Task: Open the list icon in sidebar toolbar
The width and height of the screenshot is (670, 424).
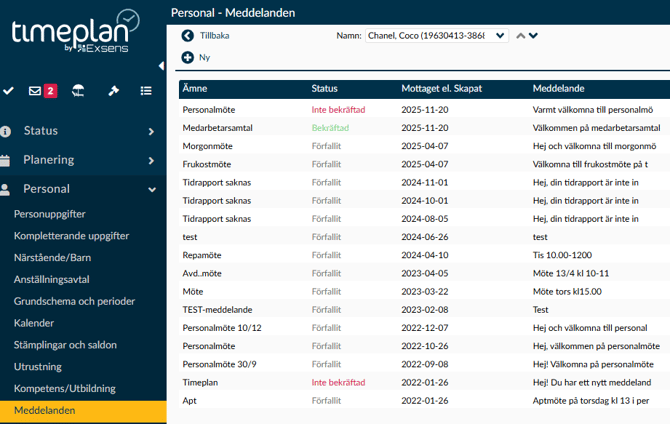Action: pos(146,91)
